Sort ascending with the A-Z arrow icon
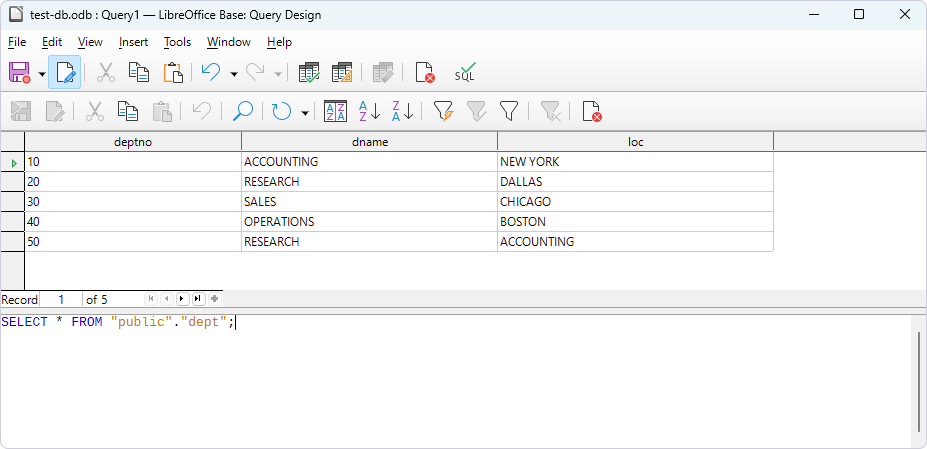 pyautogui.click(x=369, y=111)
